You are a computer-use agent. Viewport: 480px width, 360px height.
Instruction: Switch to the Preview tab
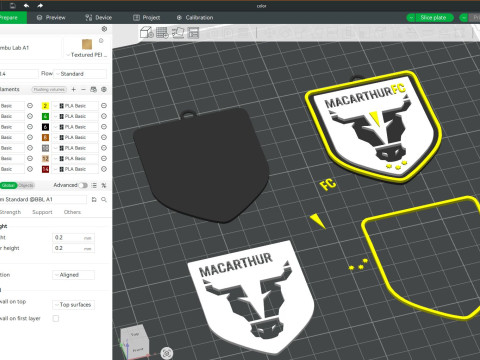tap(51, 18)
